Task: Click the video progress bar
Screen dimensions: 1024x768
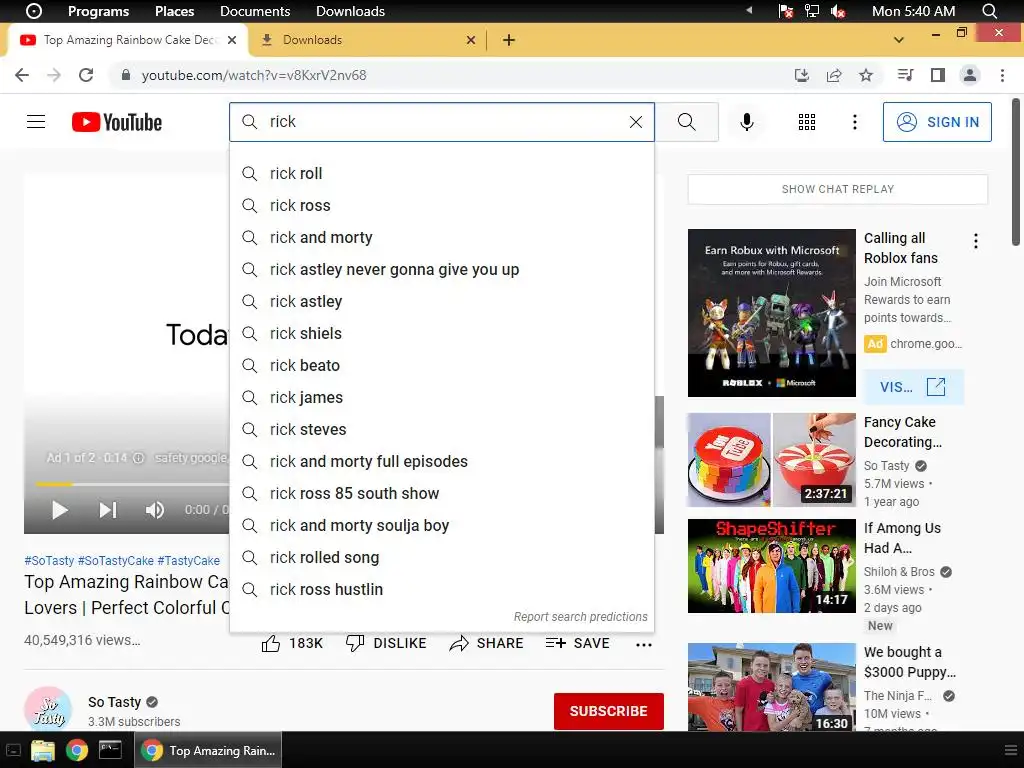Action: pyautogui.click(x=133, y=485)
